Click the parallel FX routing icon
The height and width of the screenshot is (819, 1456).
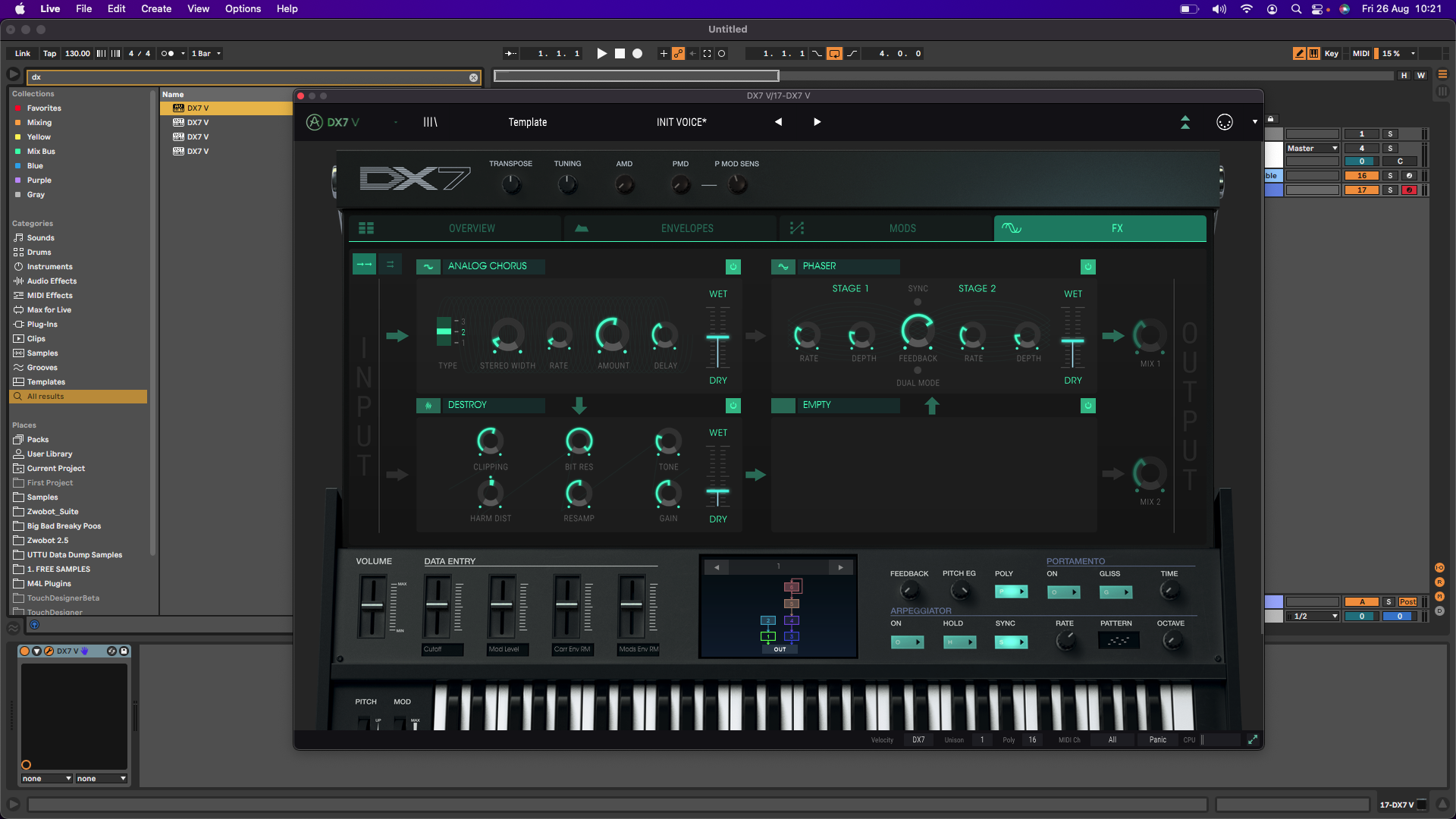coord(390,265)
